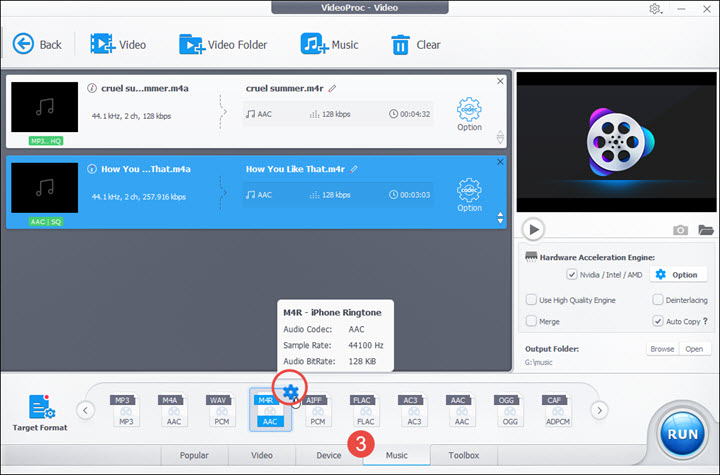
Task: Open the output folder
Action: pos(694,349)
